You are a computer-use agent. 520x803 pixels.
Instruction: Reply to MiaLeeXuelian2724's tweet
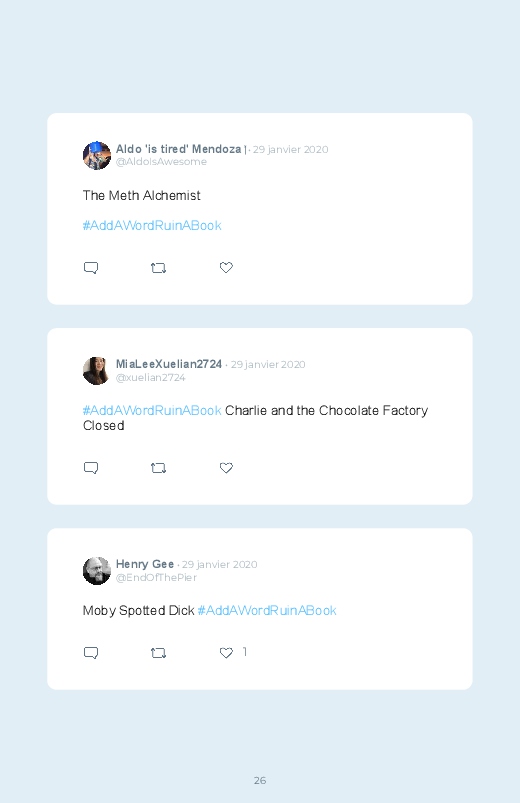(x=91, y=468)
